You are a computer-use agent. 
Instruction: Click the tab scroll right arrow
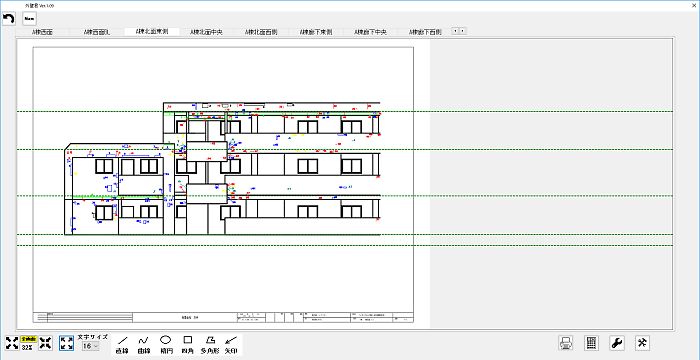coord(463,31)
